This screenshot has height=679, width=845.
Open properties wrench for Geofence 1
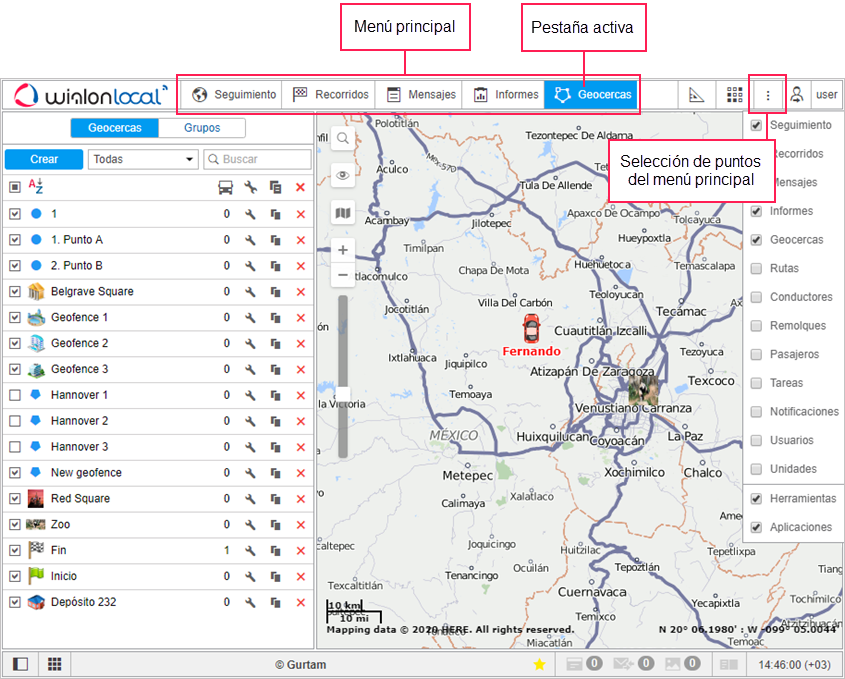pos(251,317)
